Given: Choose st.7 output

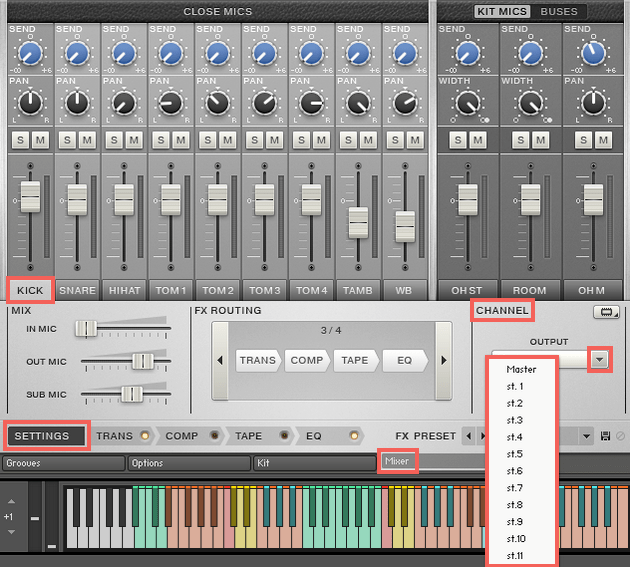Looking at the screenshot, I should 521,488.
